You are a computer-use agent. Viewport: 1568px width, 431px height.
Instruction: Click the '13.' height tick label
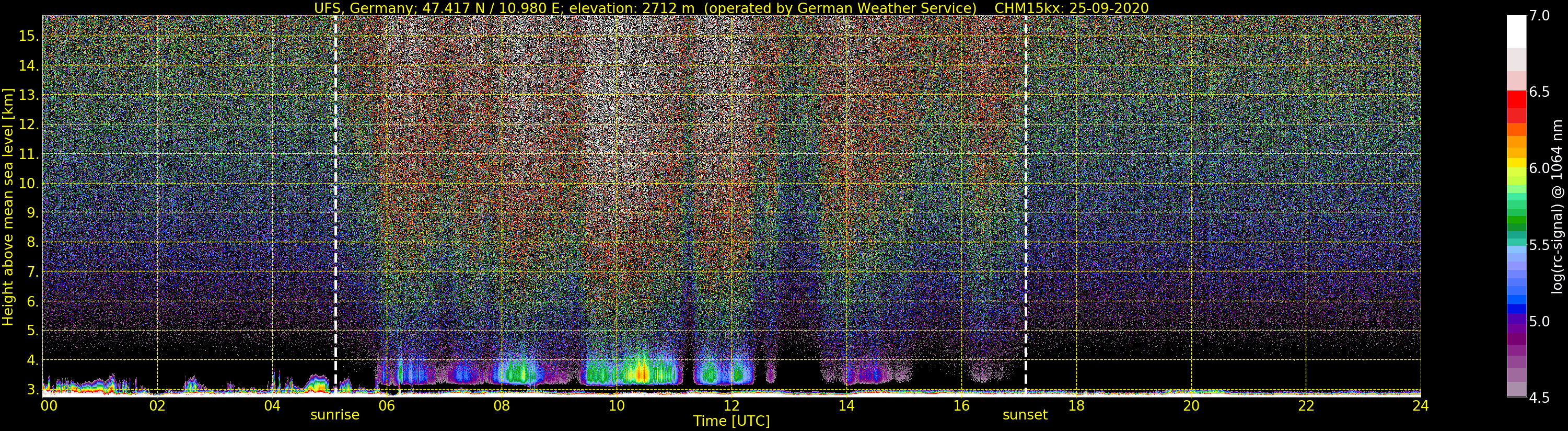tap(29, 95)
